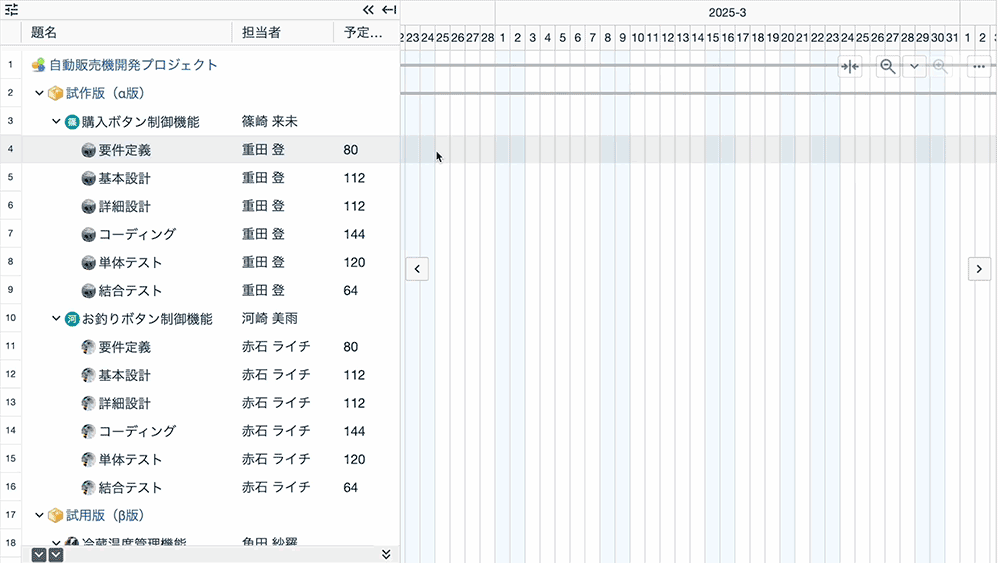
Task: Click the double left chevron collapse icon
Action: coord(368,10)
